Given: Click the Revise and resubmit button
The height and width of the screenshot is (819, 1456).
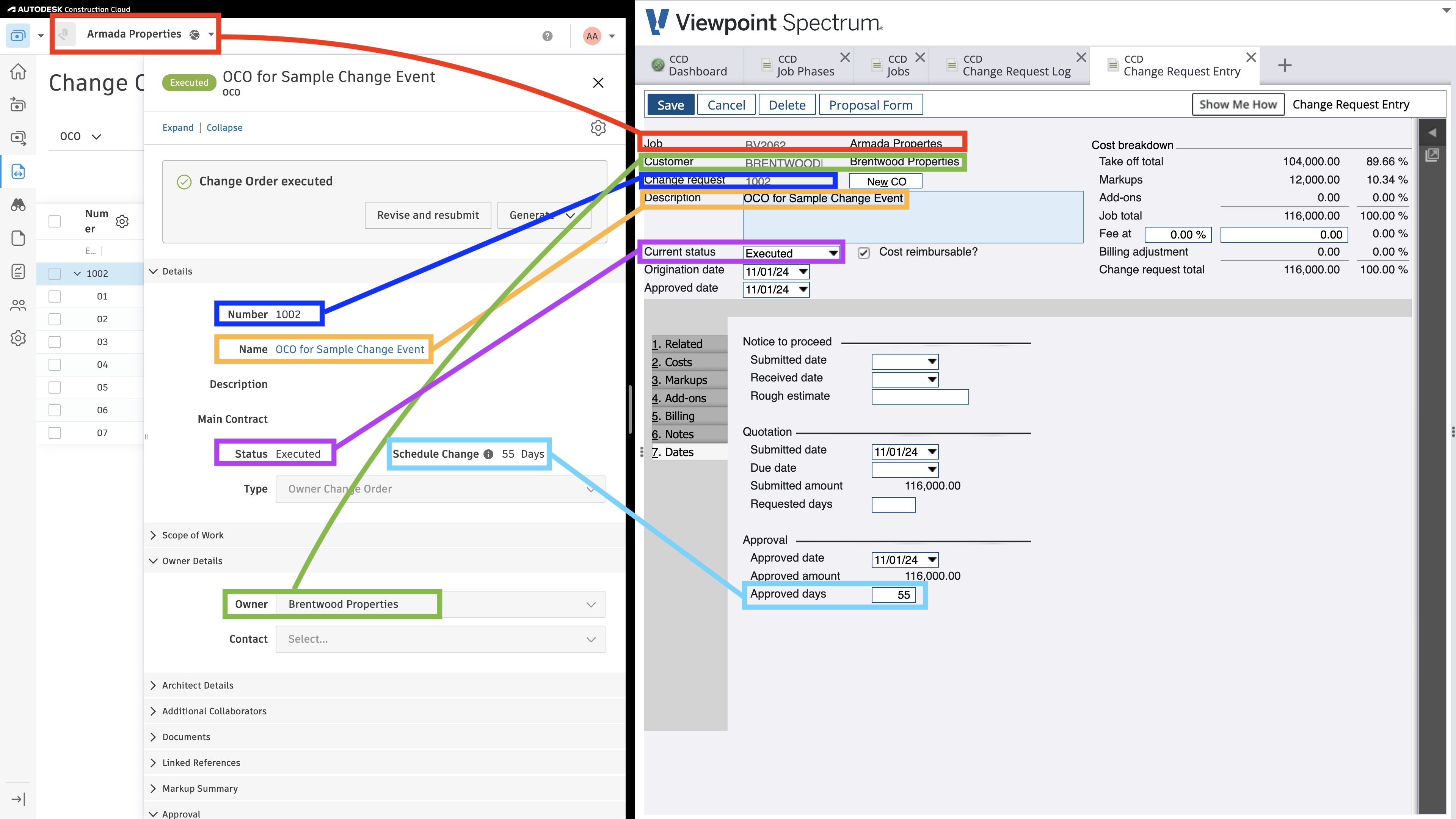Looking at the screenshot, I should (427, 214).
